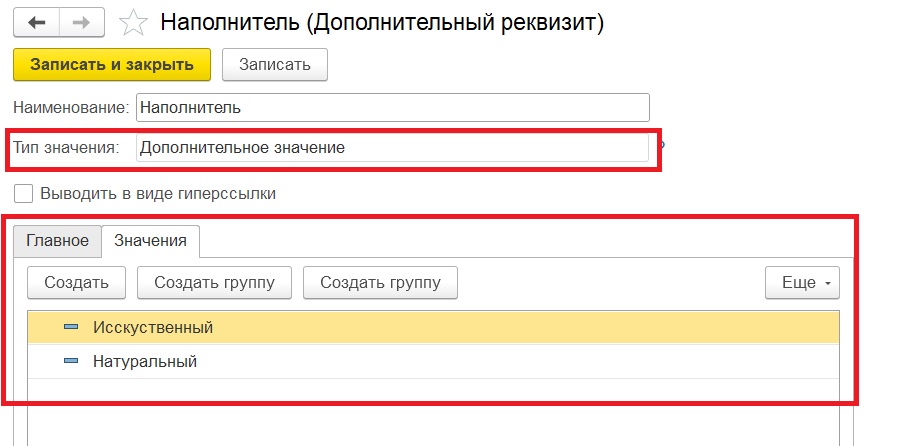Image resolution: width=922 pixels, height=446 pixels.
Task: Click the icon beside Исскуственный
Action: click(71, 327)
